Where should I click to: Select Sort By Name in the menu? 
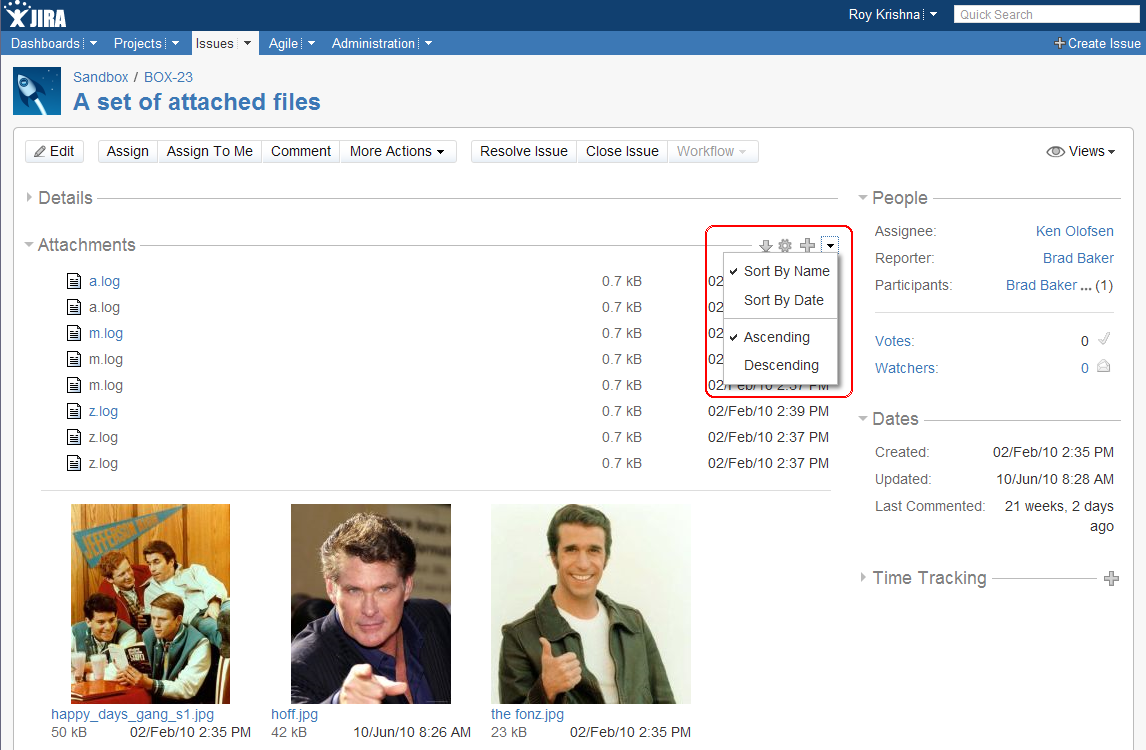tap(780, 271)
